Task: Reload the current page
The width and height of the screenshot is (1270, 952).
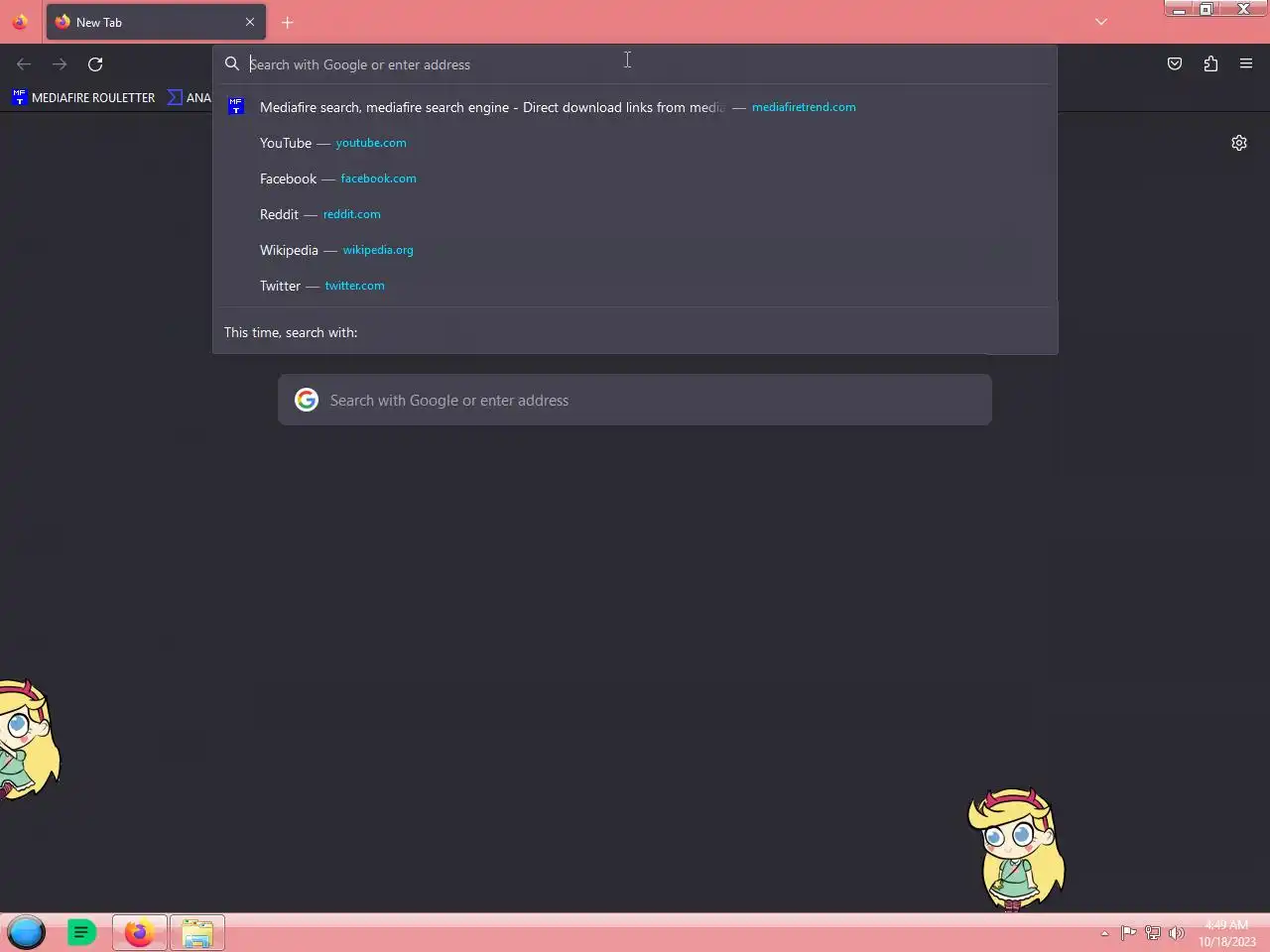Action: 95,64
